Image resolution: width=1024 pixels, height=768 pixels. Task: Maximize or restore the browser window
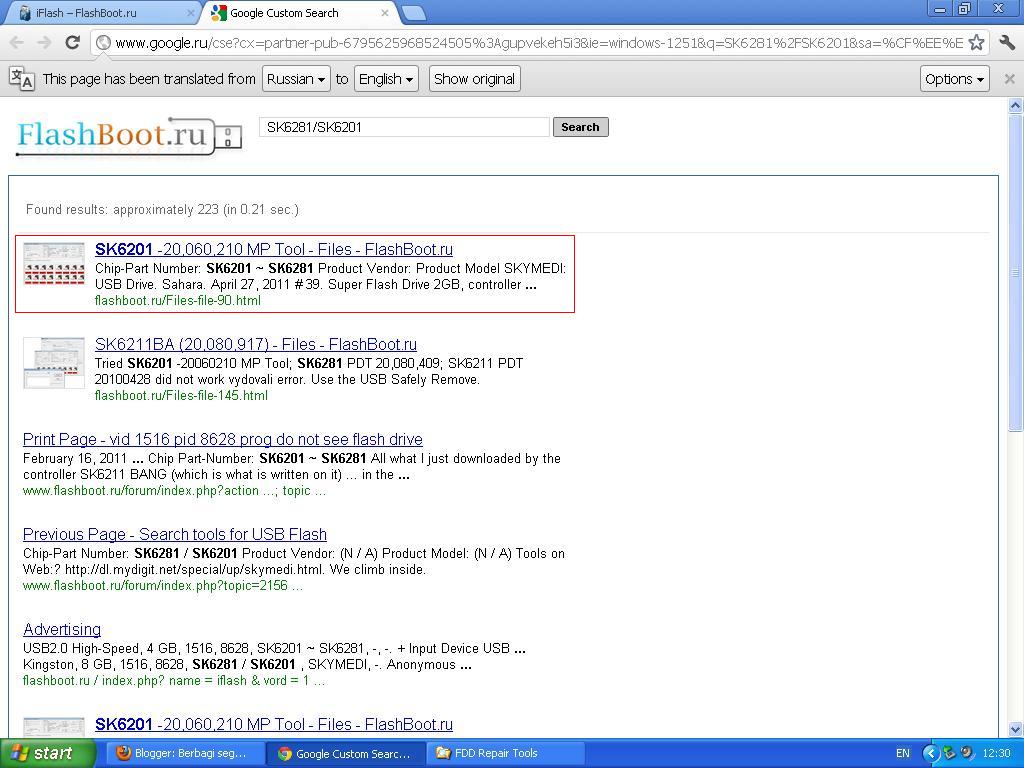pos(964,8)
